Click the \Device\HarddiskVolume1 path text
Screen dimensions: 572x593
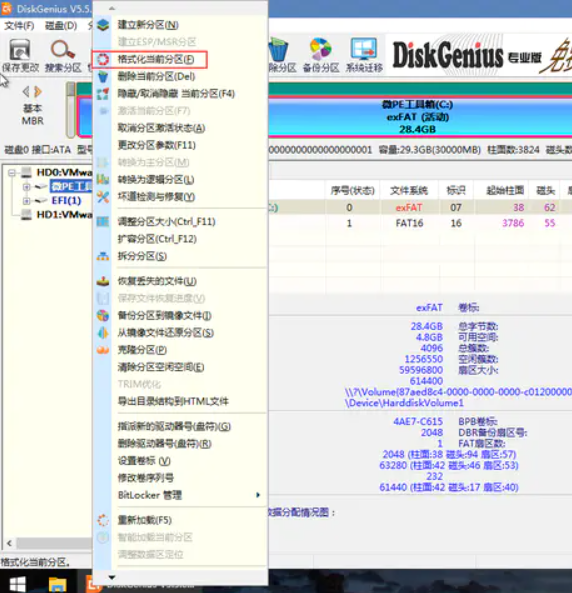click(x=404, y=403)
